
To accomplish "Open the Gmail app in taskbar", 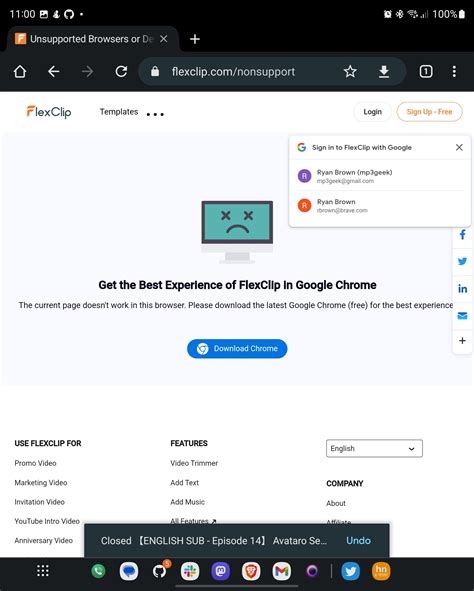I will click(x=281, y=571).
